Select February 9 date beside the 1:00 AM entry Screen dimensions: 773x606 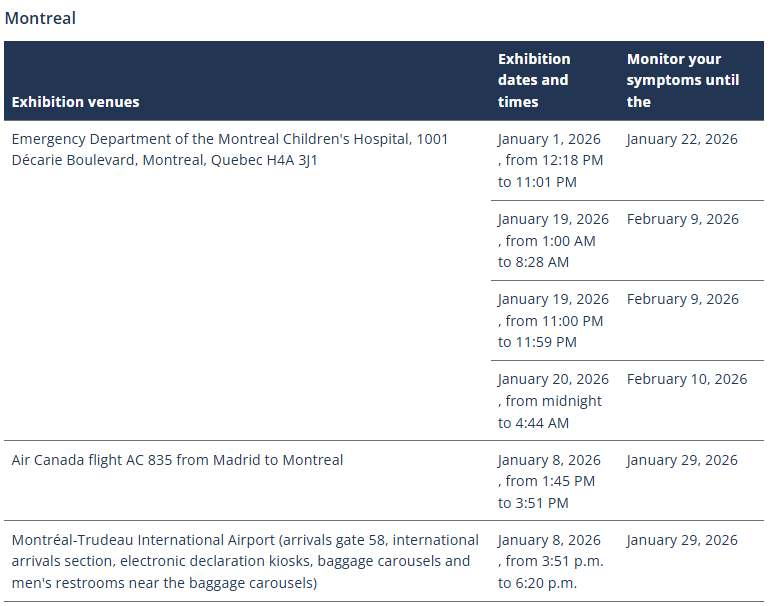(x=683, y=219)
